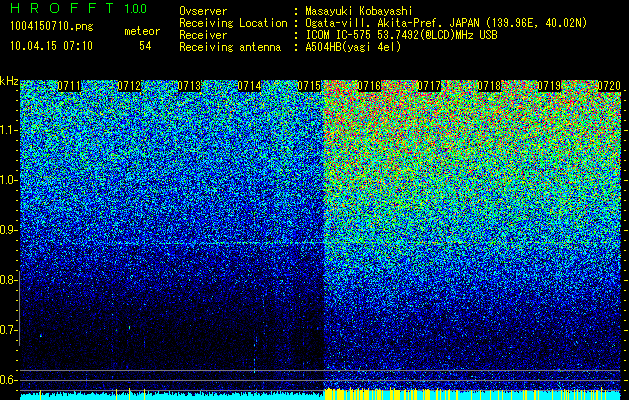Click the meteor count value 54

(145, 46)
